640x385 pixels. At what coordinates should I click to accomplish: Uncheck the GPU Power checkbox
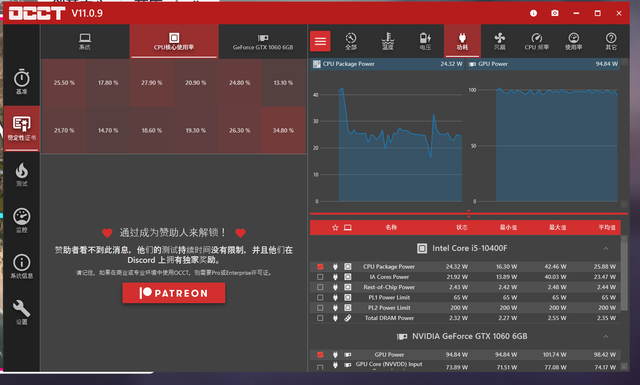pos(320,354)
